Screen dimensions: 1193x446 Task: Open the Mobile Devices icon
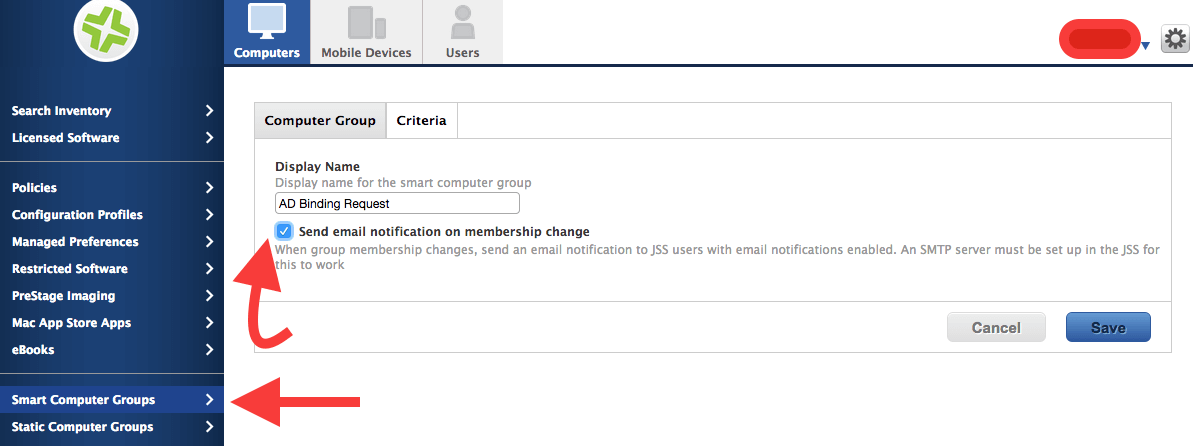click(x=366, y=22)
